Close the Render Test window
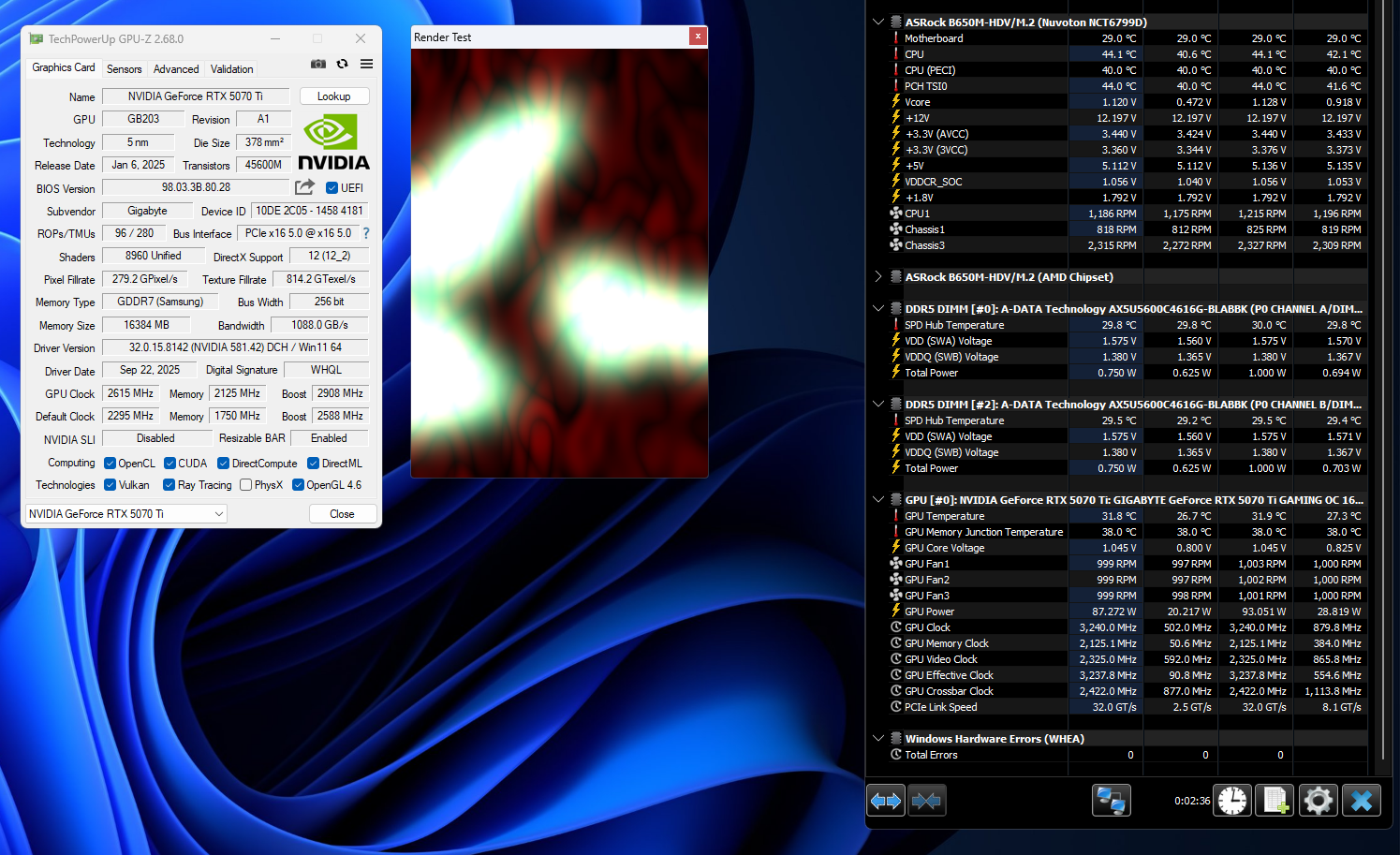 point(698,37)
